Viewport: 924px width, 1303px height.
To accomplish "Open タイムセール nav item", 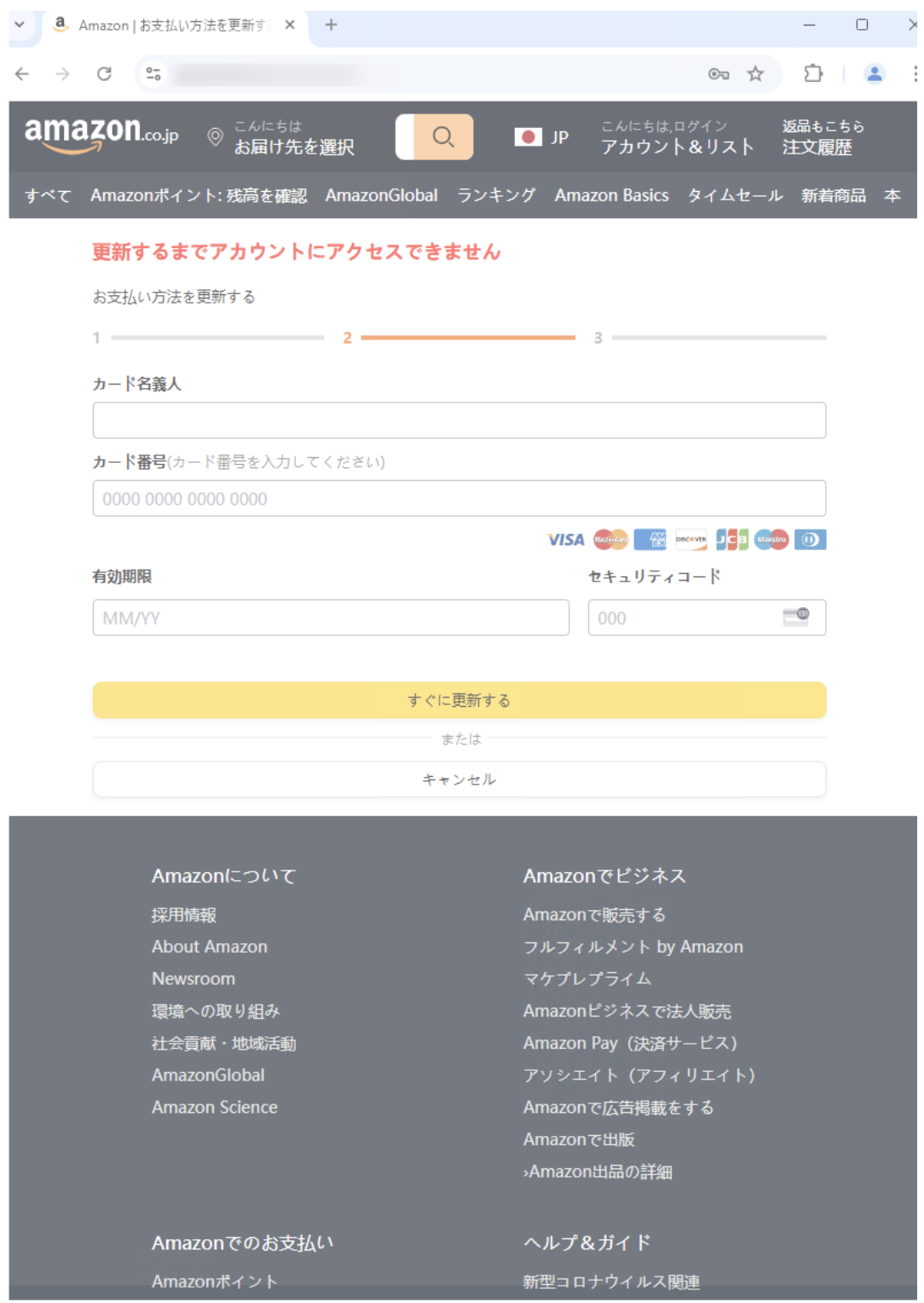I will [736, 195].
